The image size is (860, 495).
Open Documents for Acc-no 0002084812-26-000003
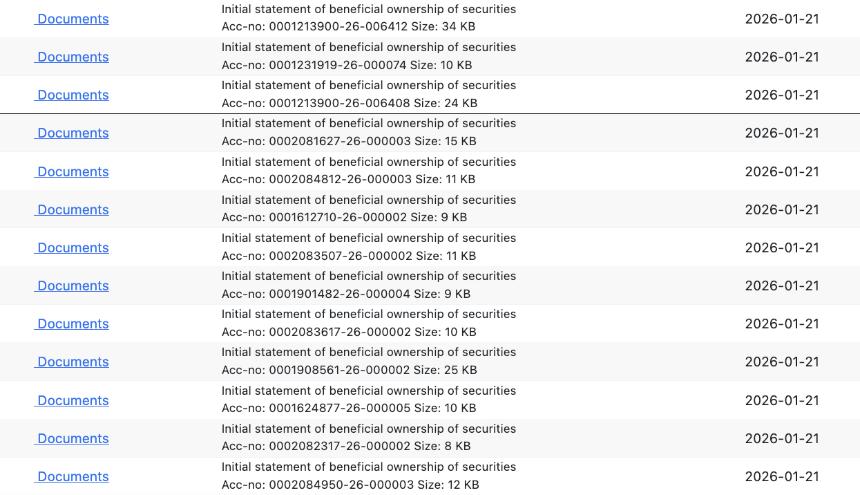tap(73, 172)
